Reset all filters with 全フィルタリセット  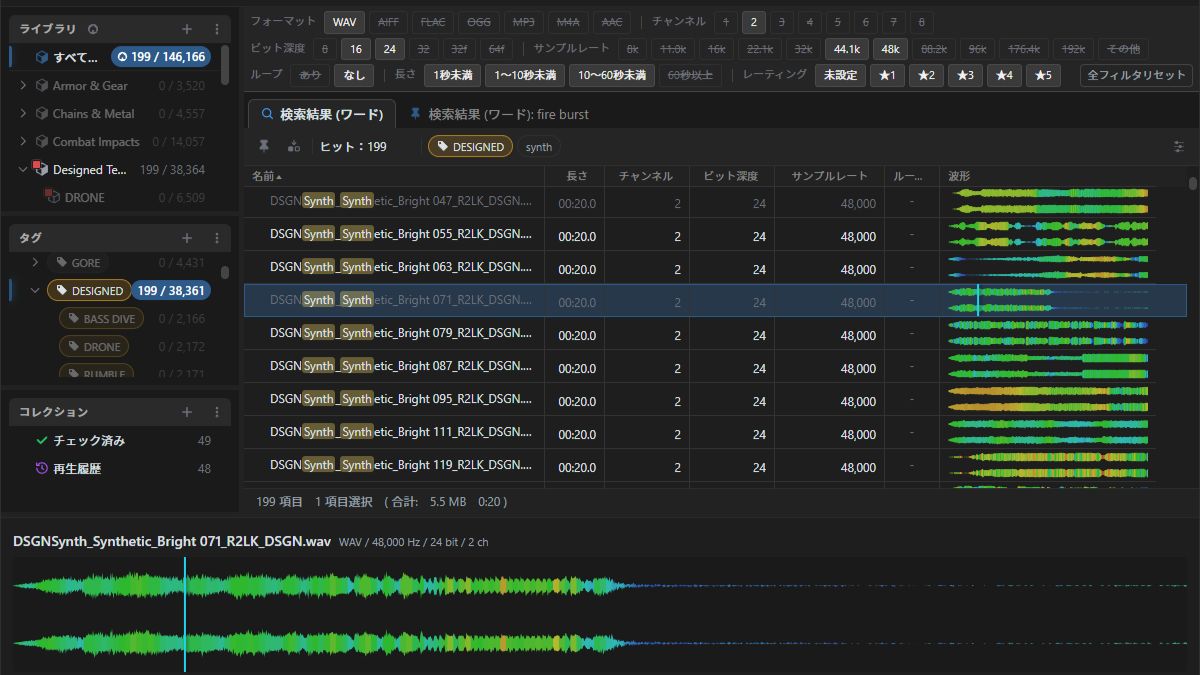(1136, 75)
